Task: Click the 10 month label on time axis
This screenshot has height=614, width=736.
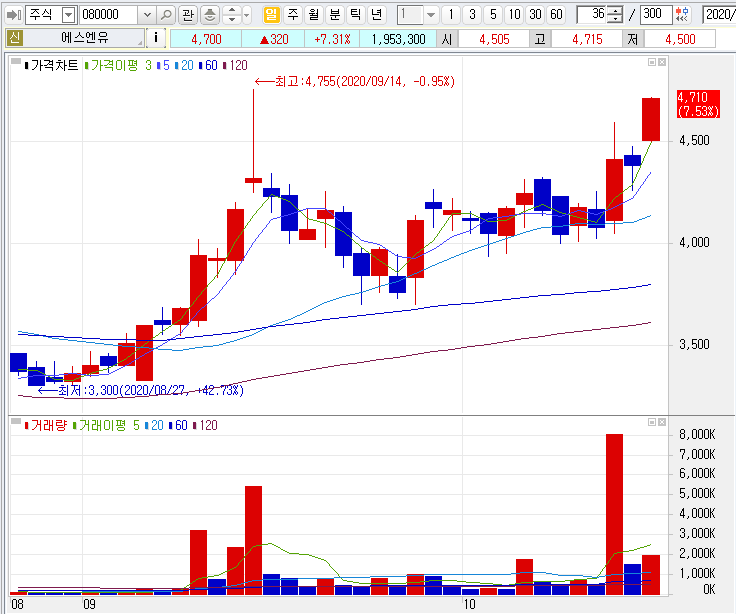Action: 469,604
